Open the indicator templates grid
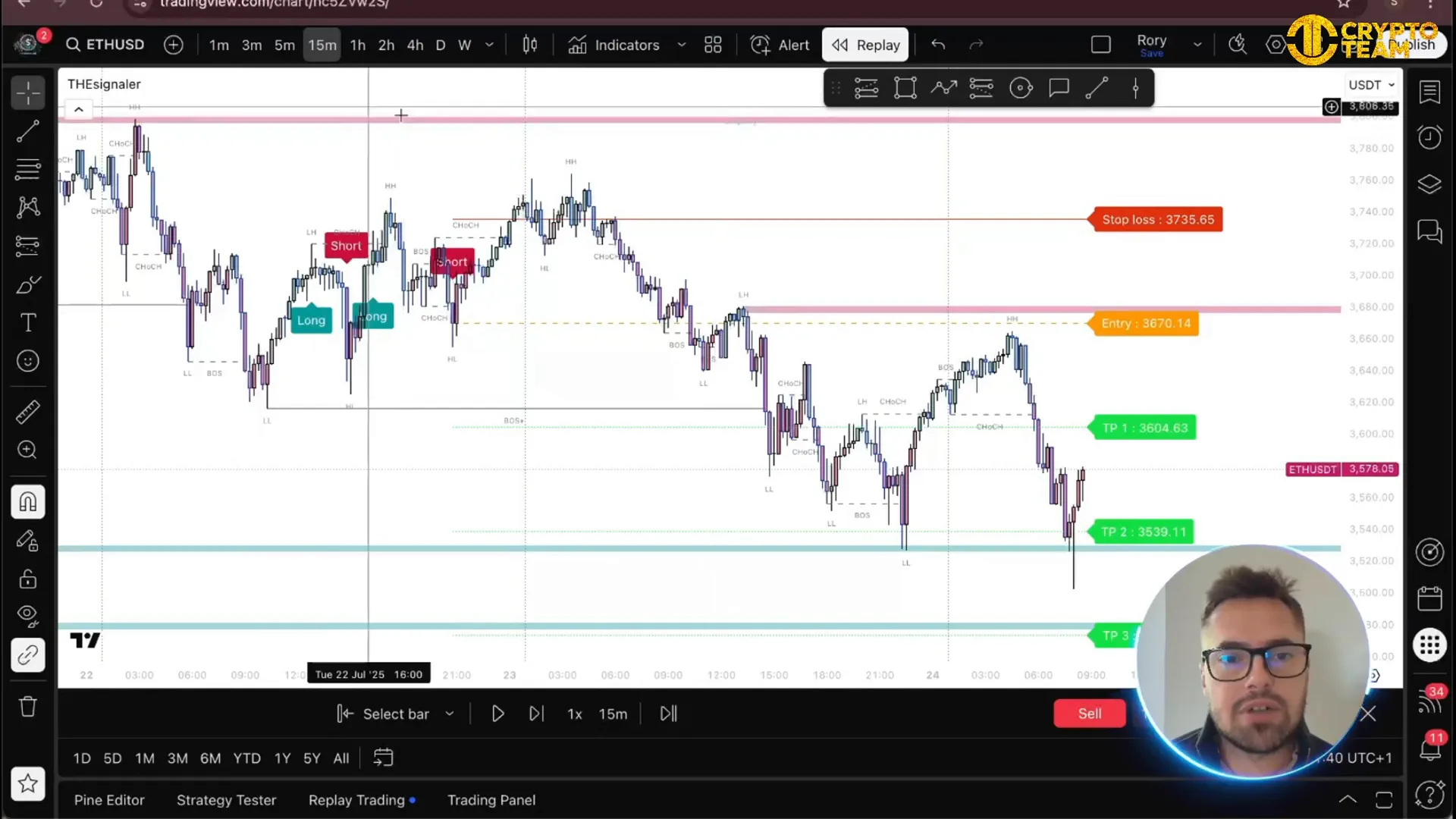Viewport: 1456px width, 819px height. 713,45
